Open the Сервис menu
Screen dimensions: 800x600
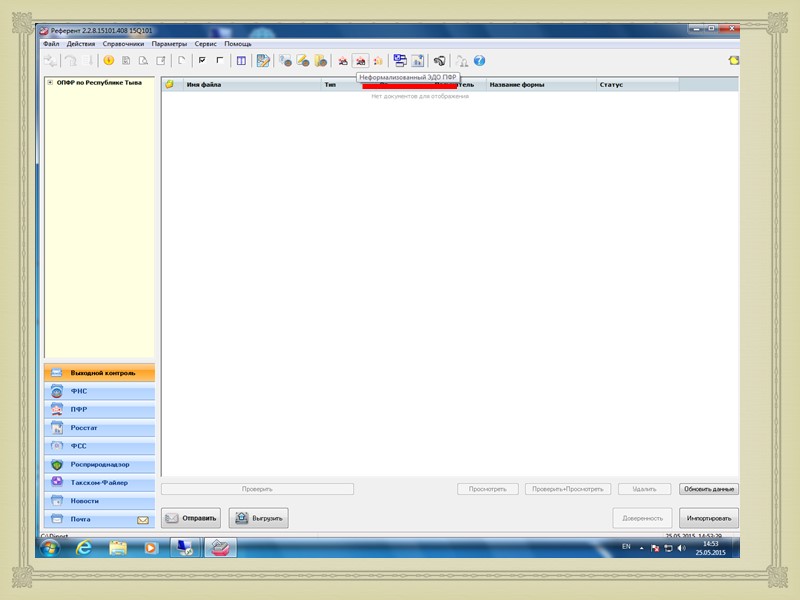click(206, 44)
